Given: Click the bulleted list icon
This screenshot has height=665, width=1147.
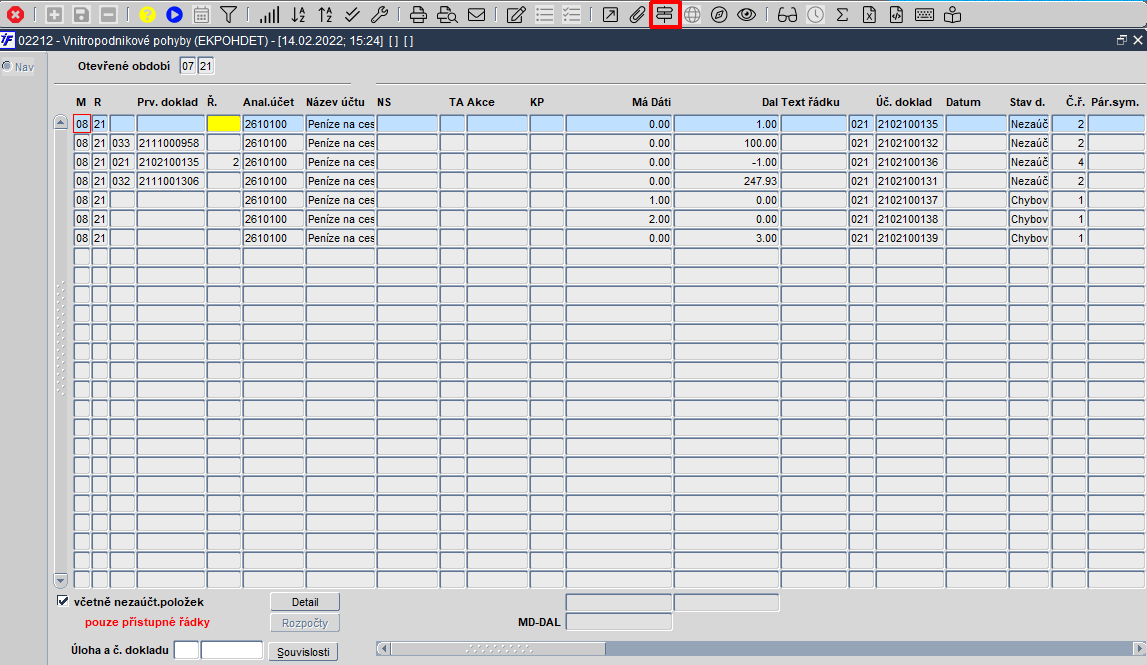Looking at the screenshot, I should pos(544,15).
